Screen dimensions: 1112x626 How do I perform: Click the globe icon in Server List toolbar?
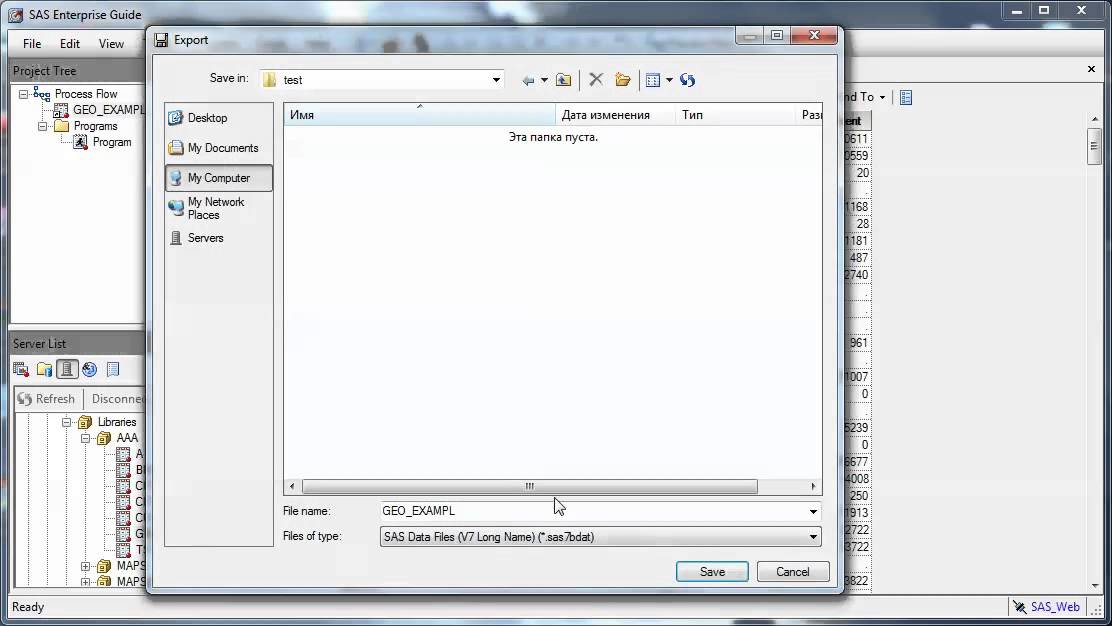coord(89,369)
